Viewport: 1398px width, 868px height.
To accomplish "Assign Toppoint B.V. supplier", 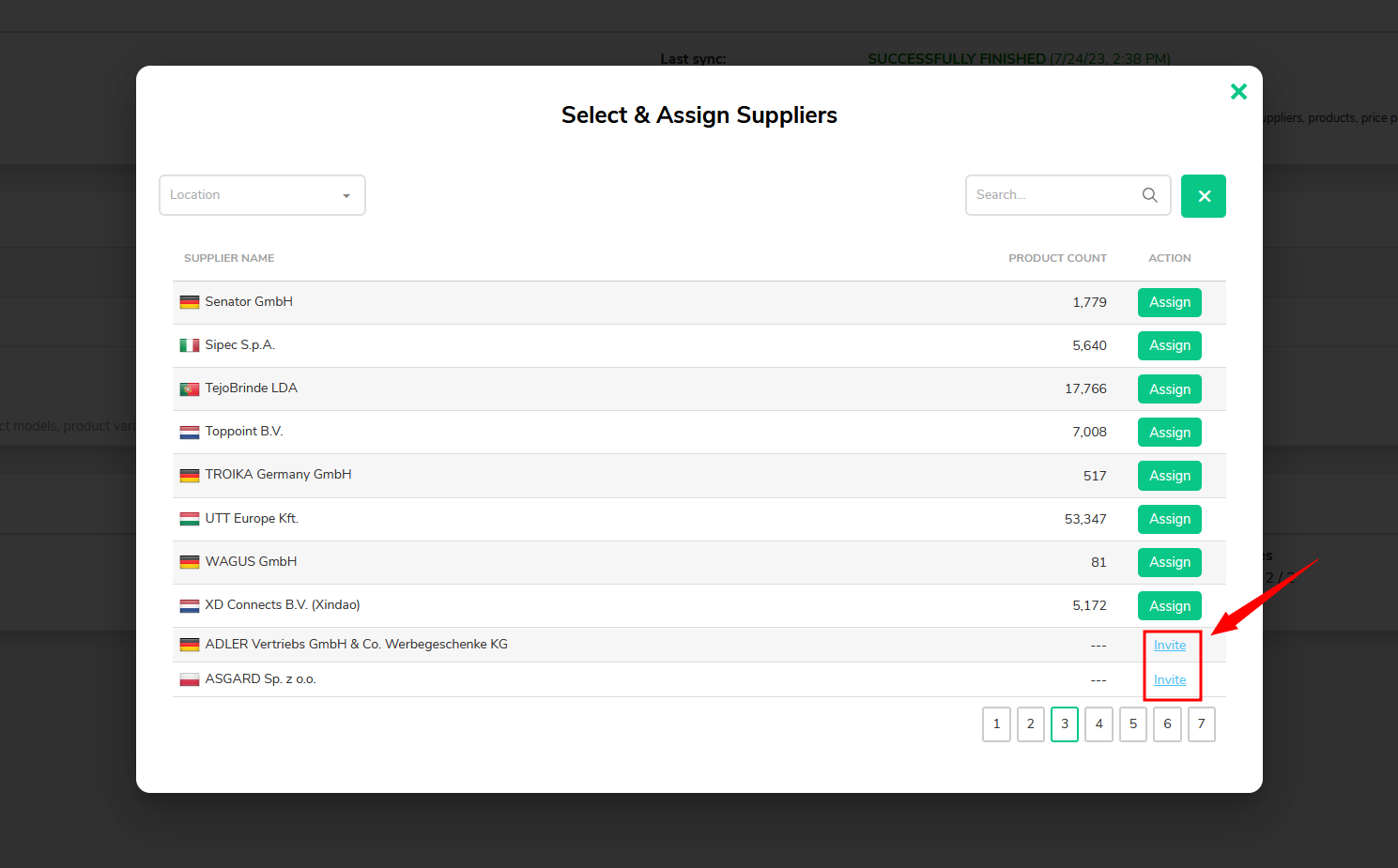I will [x=1170, y=433].
